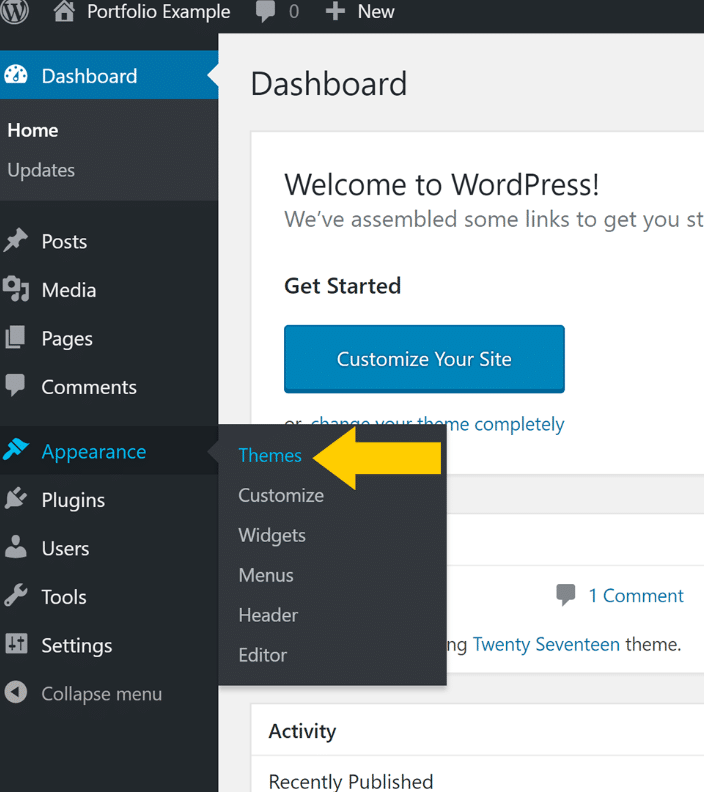Image resolution: width=704 pixels, height=792 pixels.
Task: Open the Pages menu
Action: click(67, 339)
